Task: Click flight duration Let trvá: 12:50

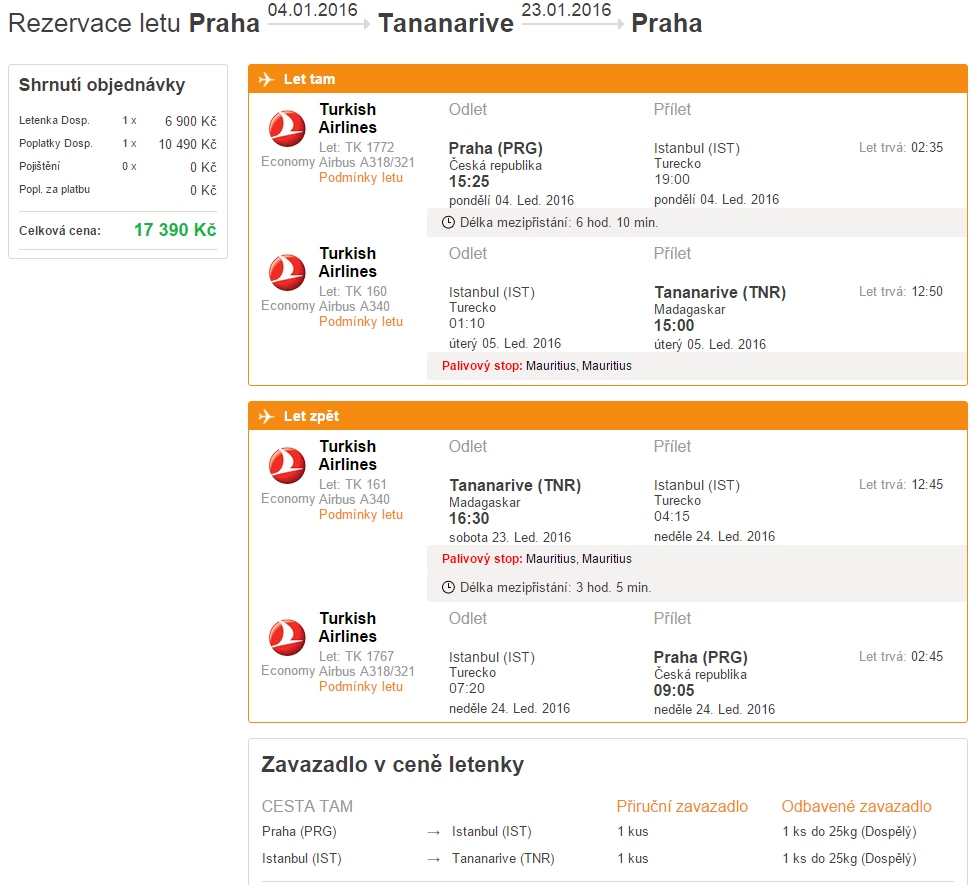Action: [x=901, y=291]
